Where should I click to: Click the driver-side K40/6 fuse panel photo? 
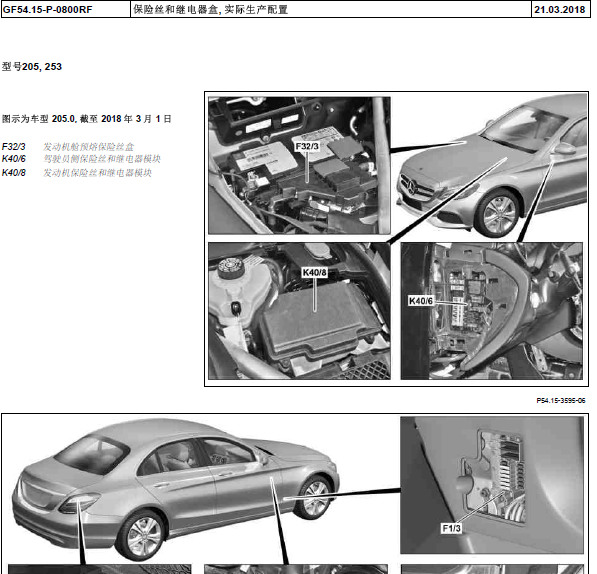(x=492, y=311)
